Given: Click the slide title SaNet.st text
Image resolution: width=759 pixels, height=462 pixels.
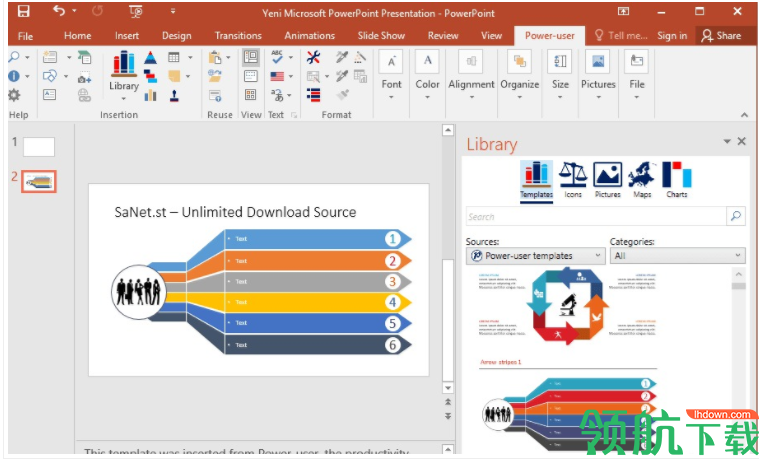Looking at the screenshot, I should click(x=235, y=212).
